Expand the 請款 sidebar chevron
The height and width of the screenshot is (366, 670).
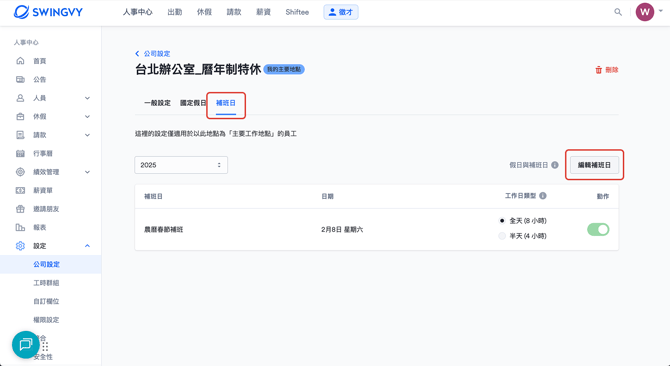[x=87, y=135]
